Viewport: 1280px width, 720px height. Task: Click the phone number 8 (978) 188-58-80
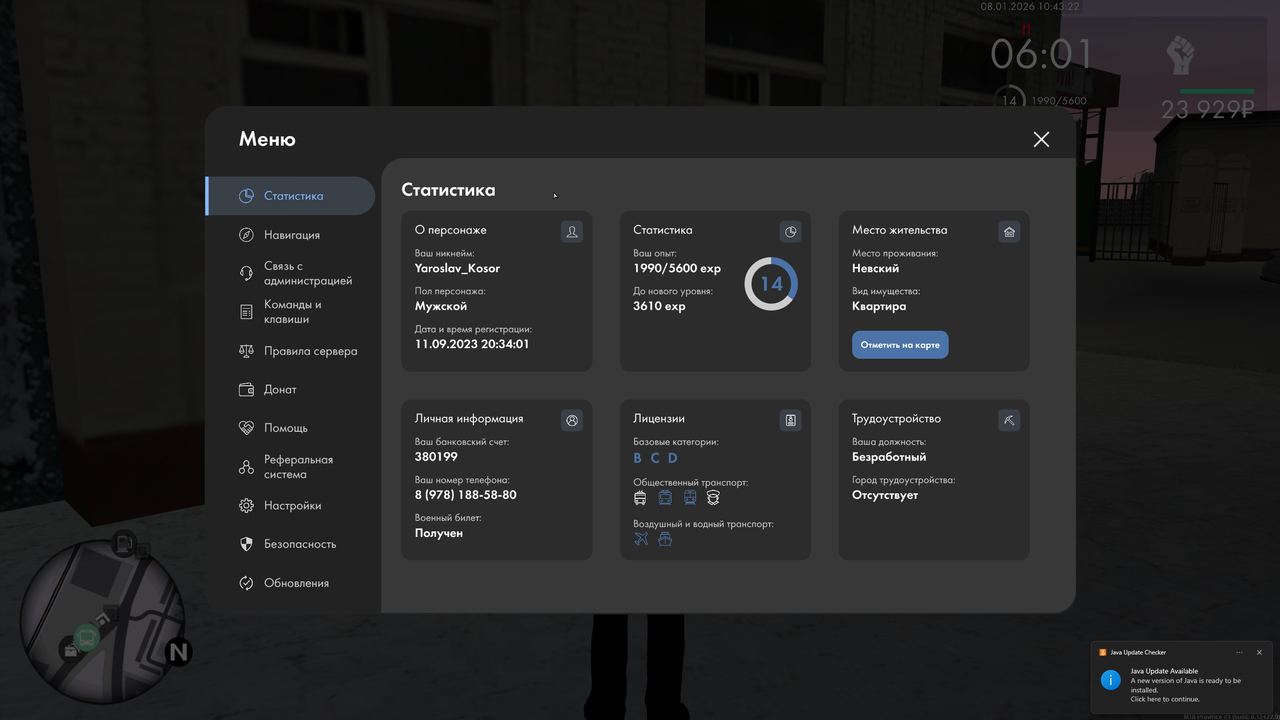coord(466,495)
